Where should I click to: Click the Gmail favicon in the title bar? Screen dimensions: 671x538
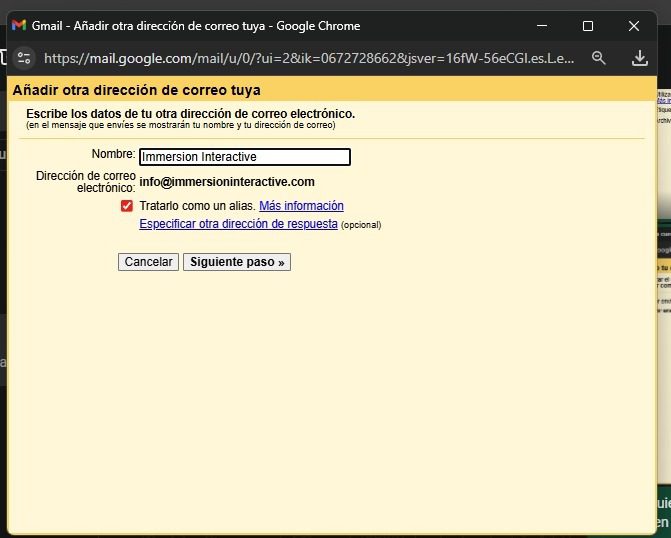19,25
